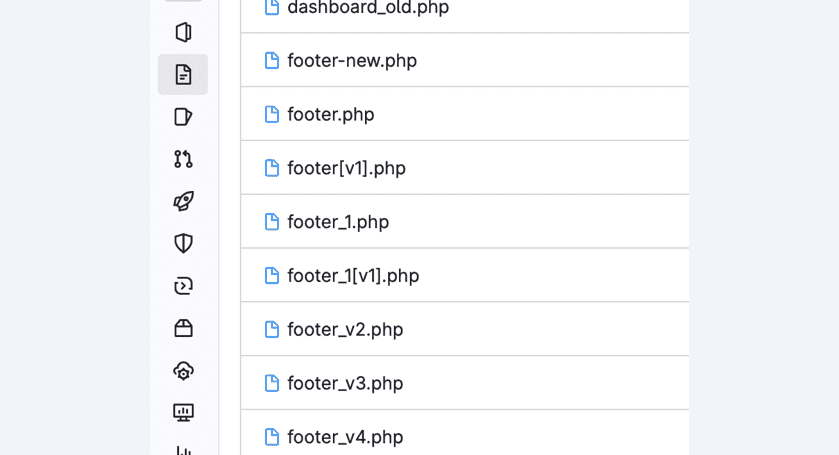Open the shield Security icon
This screenshot has width=839, height=455.
pyautogui.click(x=183, y=244)
